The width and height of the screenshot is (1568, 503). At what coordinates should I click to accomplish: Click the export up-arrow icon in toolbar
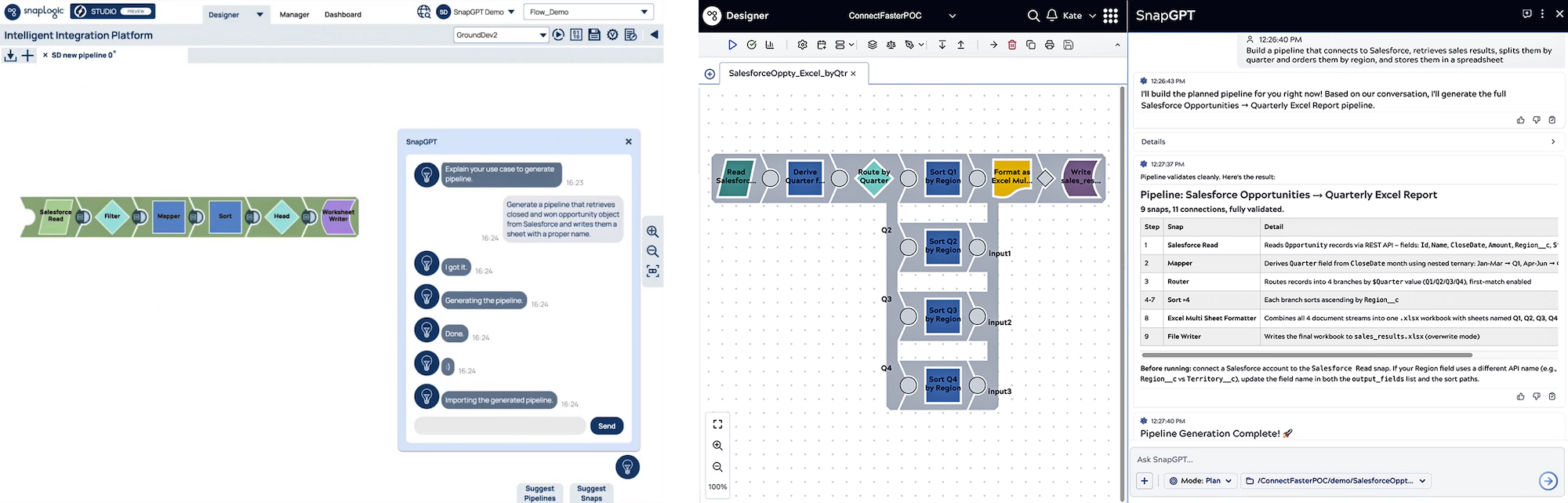[961, 45]
